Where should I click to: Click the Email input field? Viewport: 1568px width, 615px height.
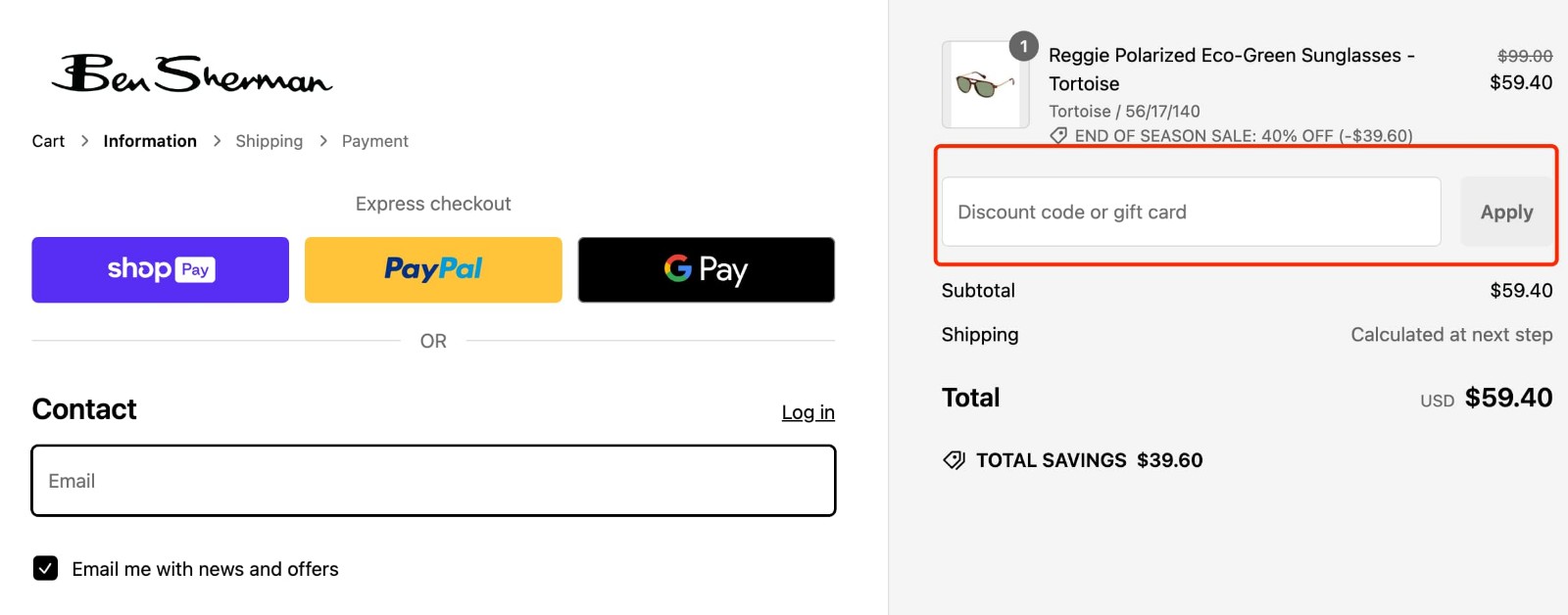[x=432, y=480]
